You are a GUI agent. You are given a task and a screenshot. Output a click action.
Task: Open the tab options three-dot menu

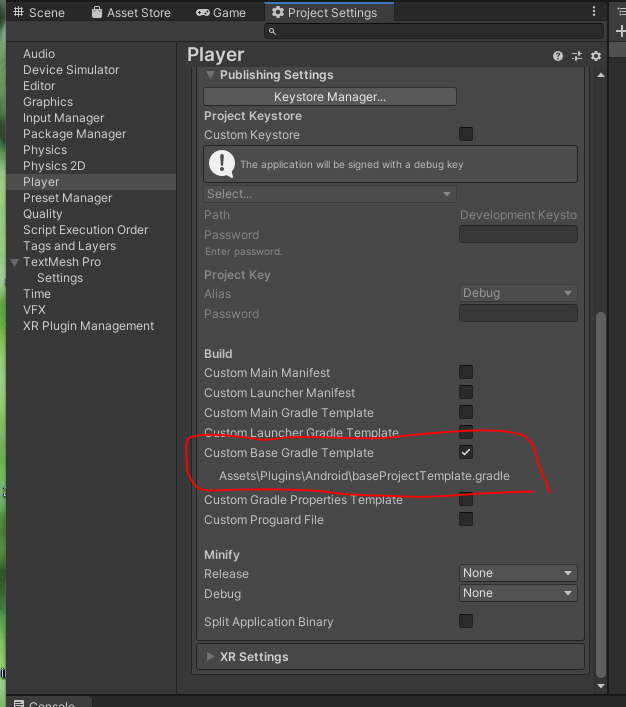(594, 11)
